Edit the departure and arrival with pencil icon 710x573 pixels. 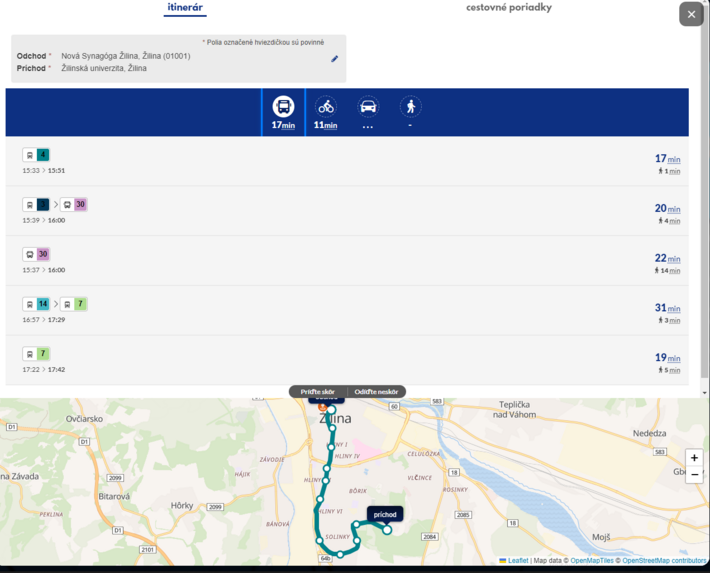[x=335, y=59]
